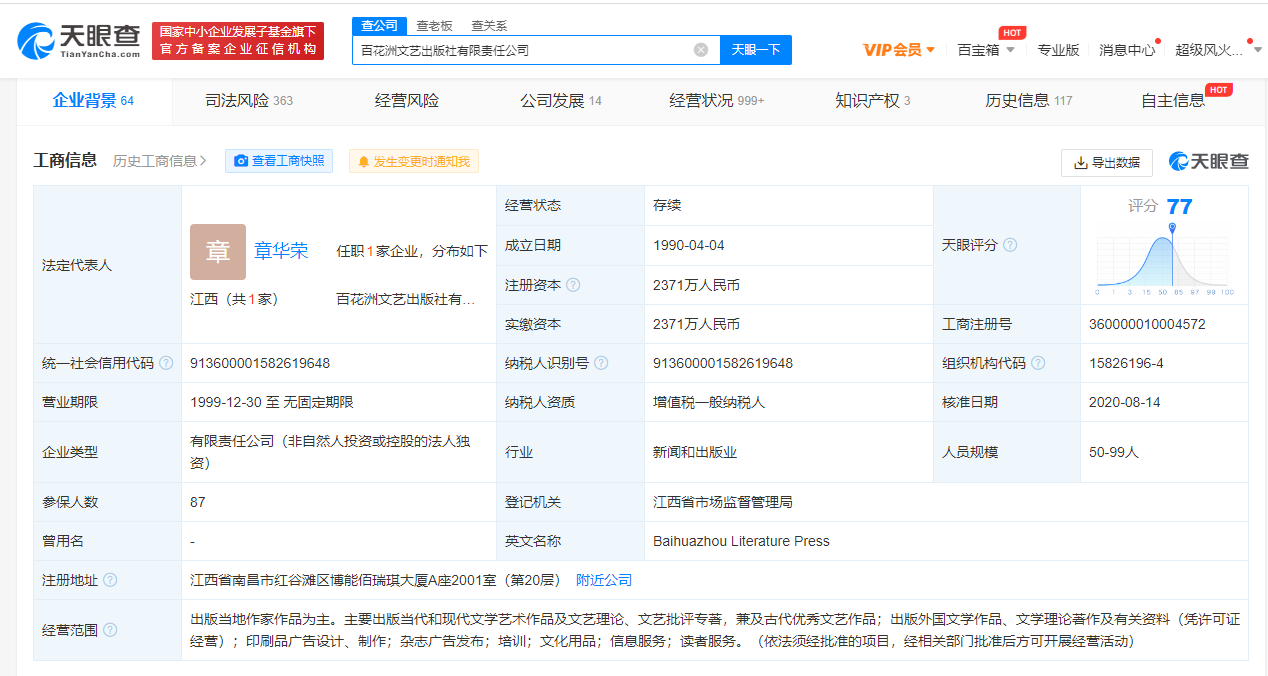Click help icon next to 组织机构代码
This screenshot has width=1268, height=676.
pyautogui.click(x=1038, y=363)
